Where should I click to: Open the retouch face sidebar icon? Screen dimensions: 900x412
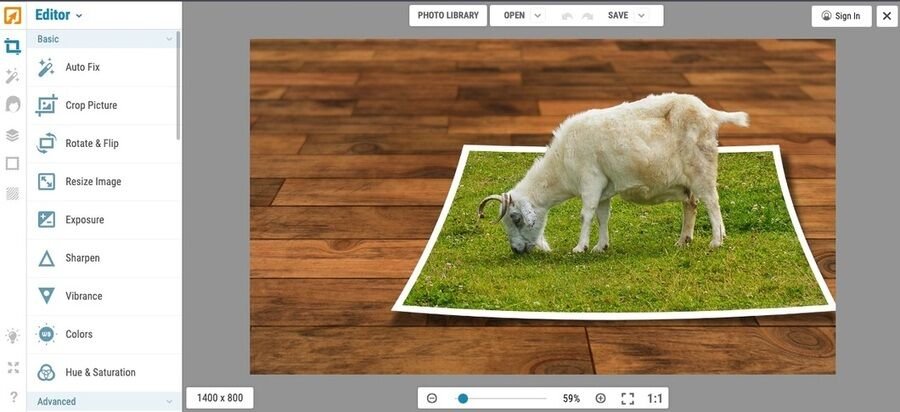click(x=12, y=104)
